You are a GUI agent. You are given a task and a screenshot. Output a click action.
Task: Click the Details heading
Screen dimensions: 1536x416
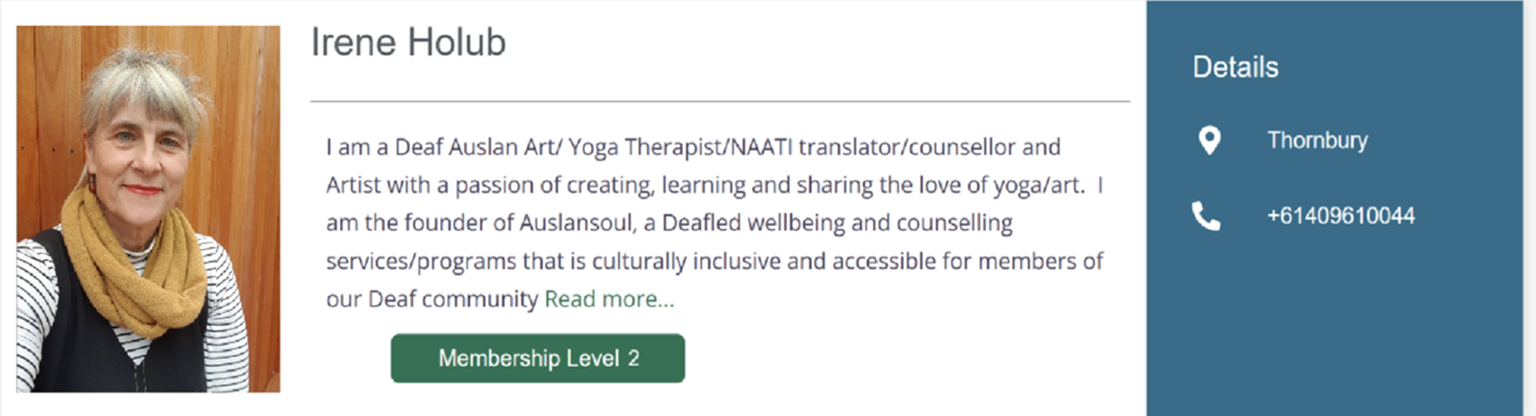coord(1235,67)
